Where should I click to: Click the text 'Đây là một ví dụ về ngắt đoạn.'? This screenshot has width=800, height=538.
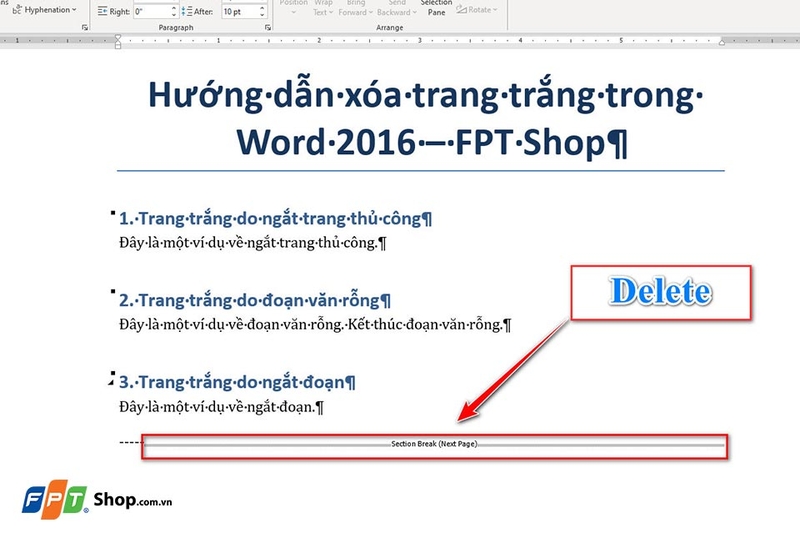(221, 407)
